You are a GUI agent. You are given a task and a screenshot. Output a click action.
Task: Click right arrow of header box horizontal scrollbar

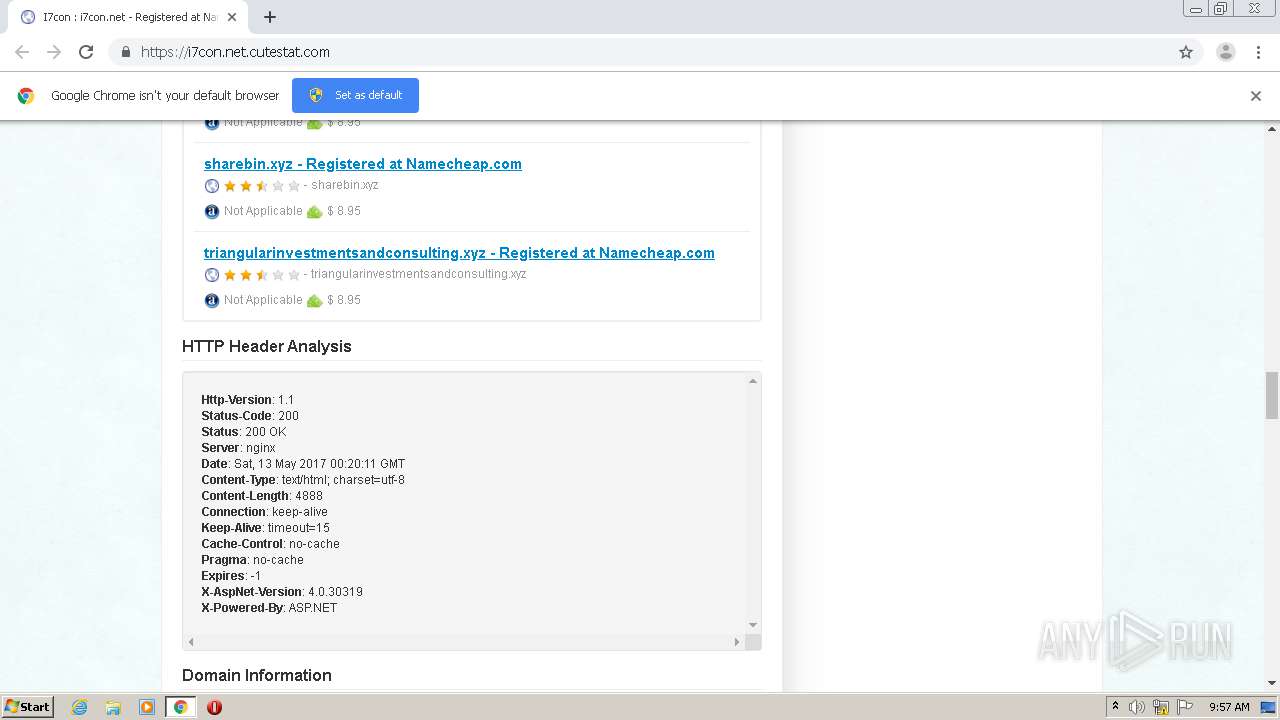tap(738, 642)
